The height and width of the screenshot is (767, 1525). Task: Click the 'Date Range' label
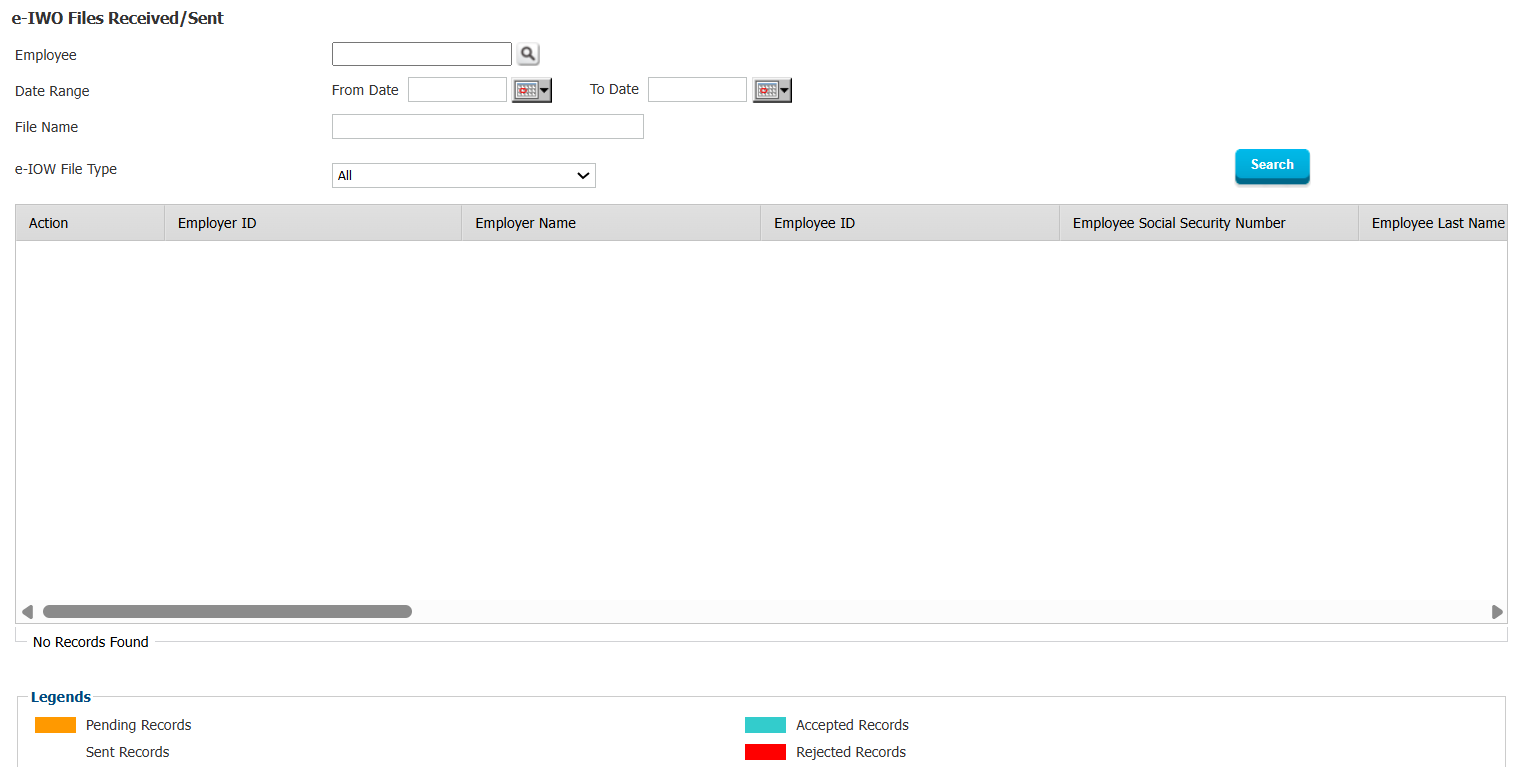coord(52,91)
